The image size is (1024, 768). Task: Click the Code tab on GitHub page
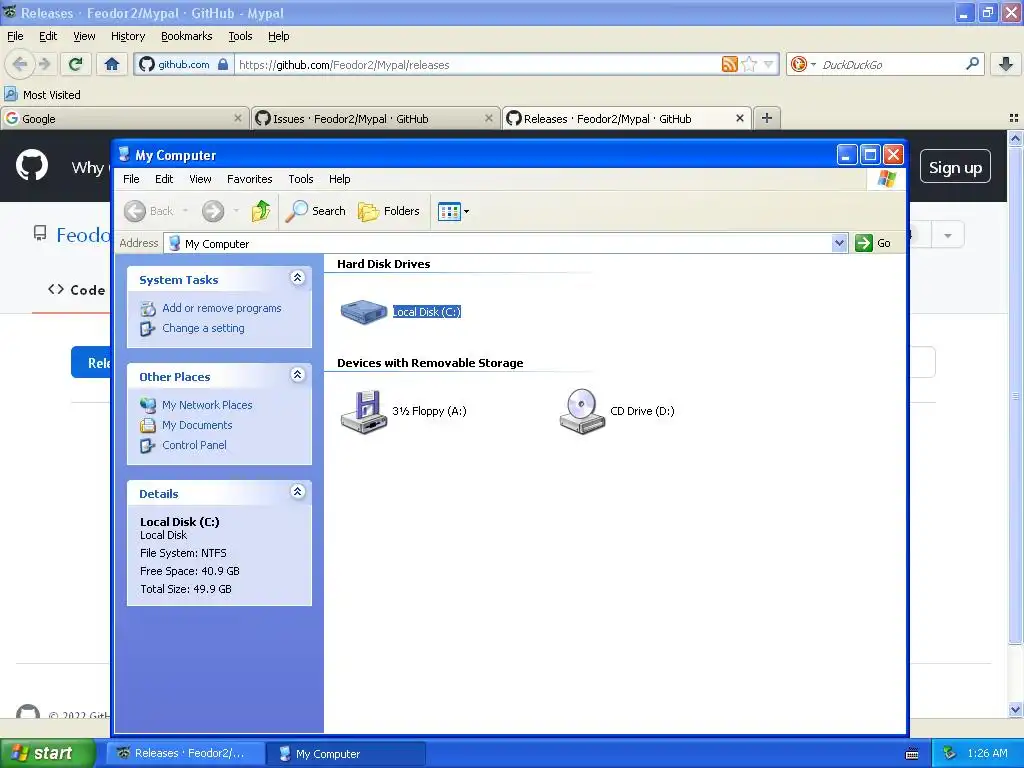[76, 290]
